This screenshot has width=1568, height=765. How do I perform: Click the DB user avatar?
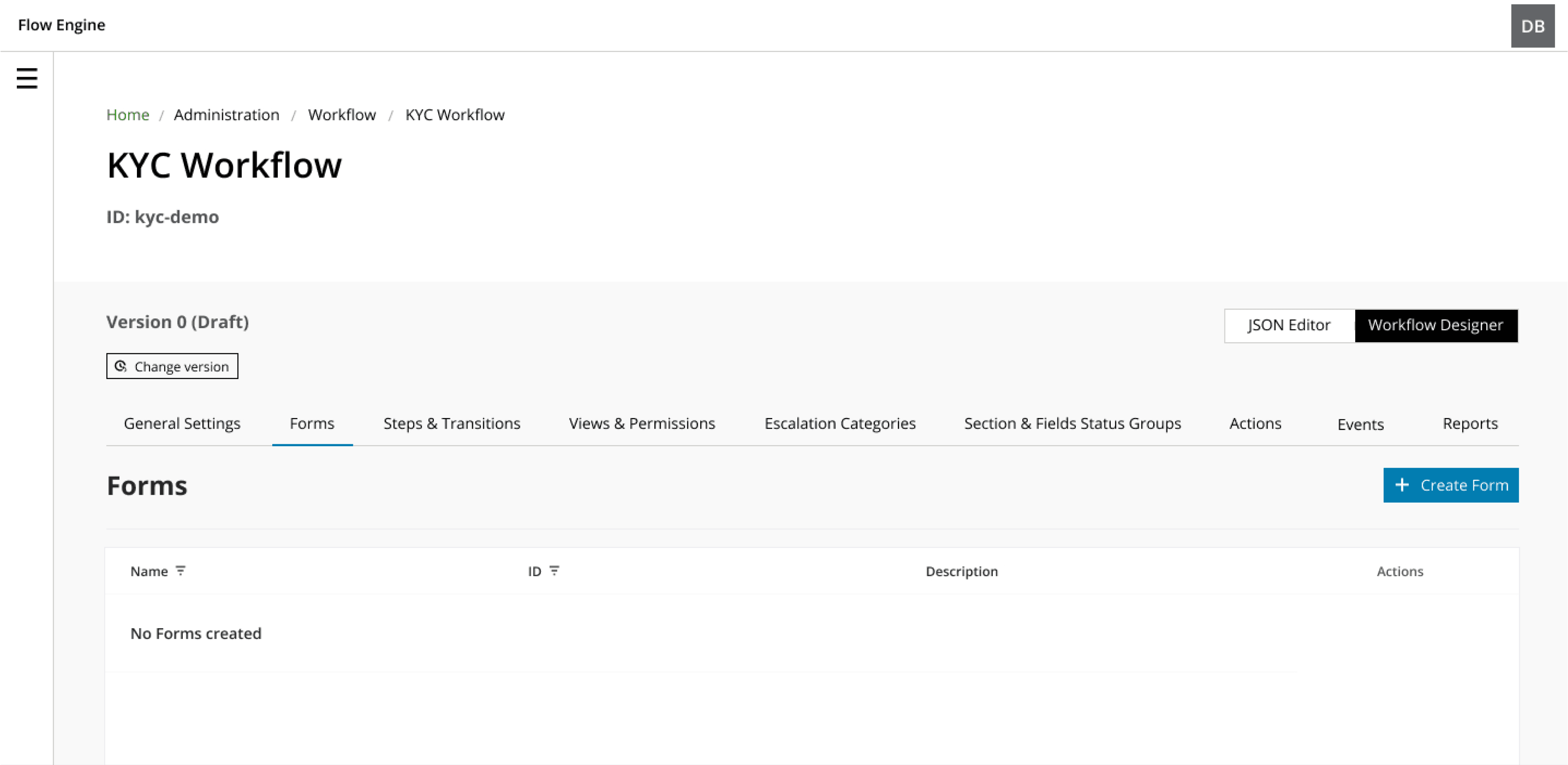click(1532, 25)
